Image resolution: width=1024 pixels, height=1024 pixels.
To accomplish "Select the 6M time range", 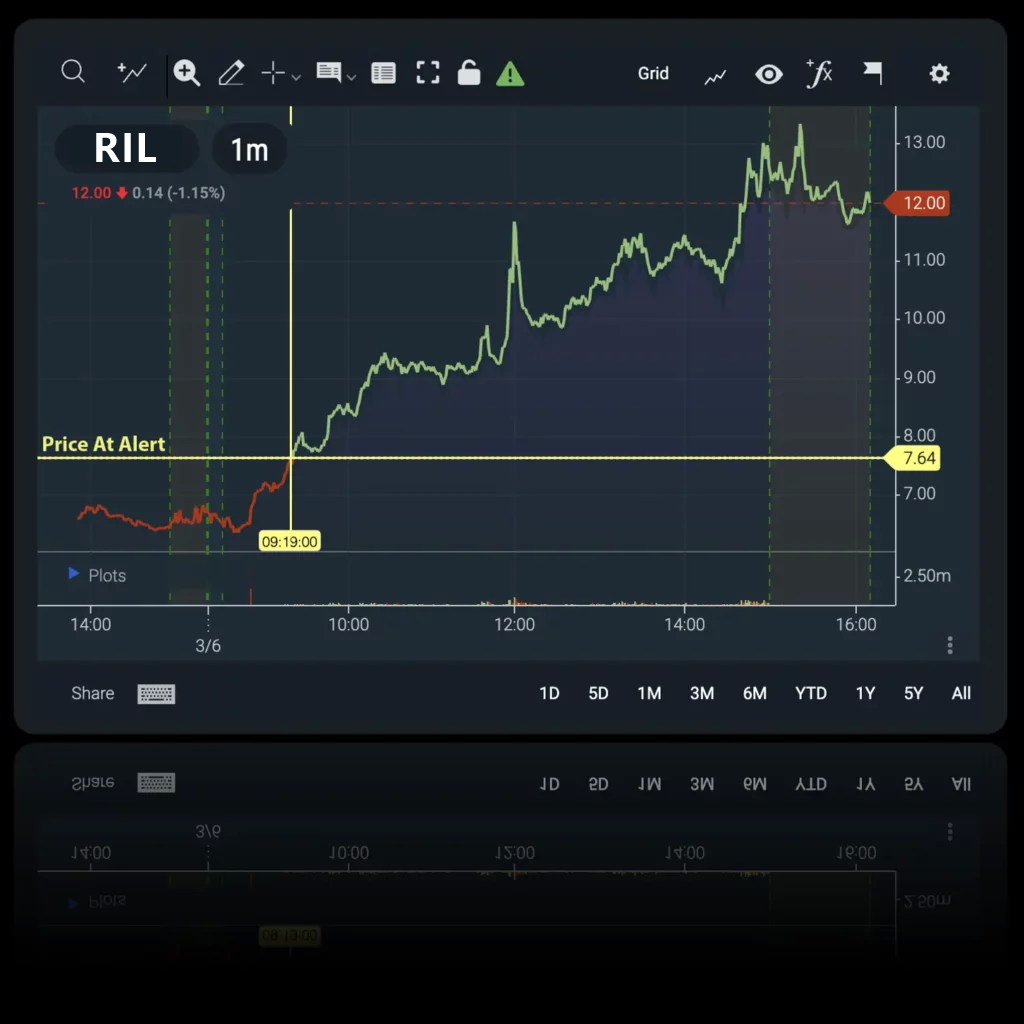I will click(755, 693).
